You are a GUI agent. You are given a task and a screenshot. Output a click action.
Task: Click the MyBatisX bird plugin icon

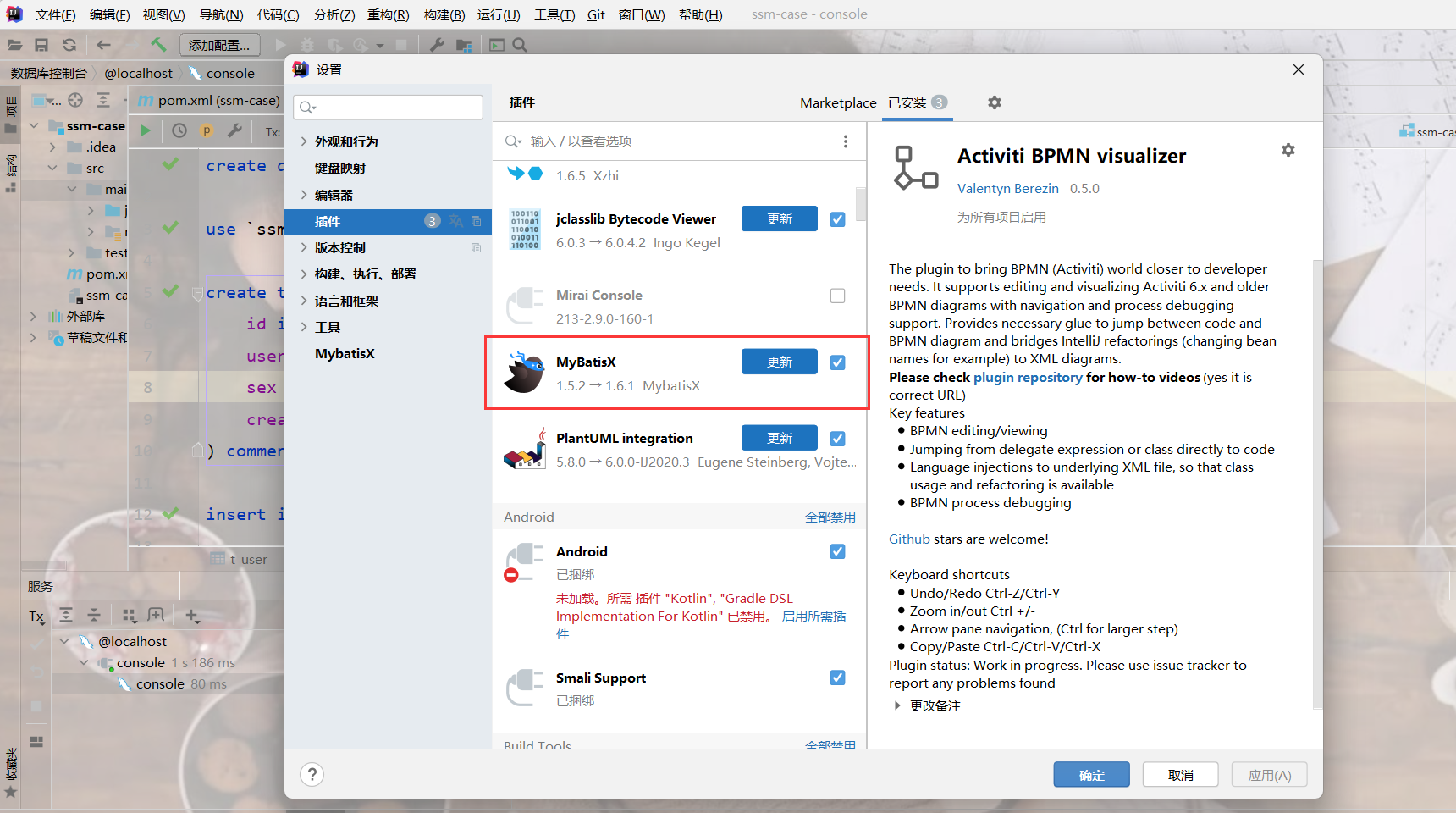pyautogui.click(x=525, y=373)
